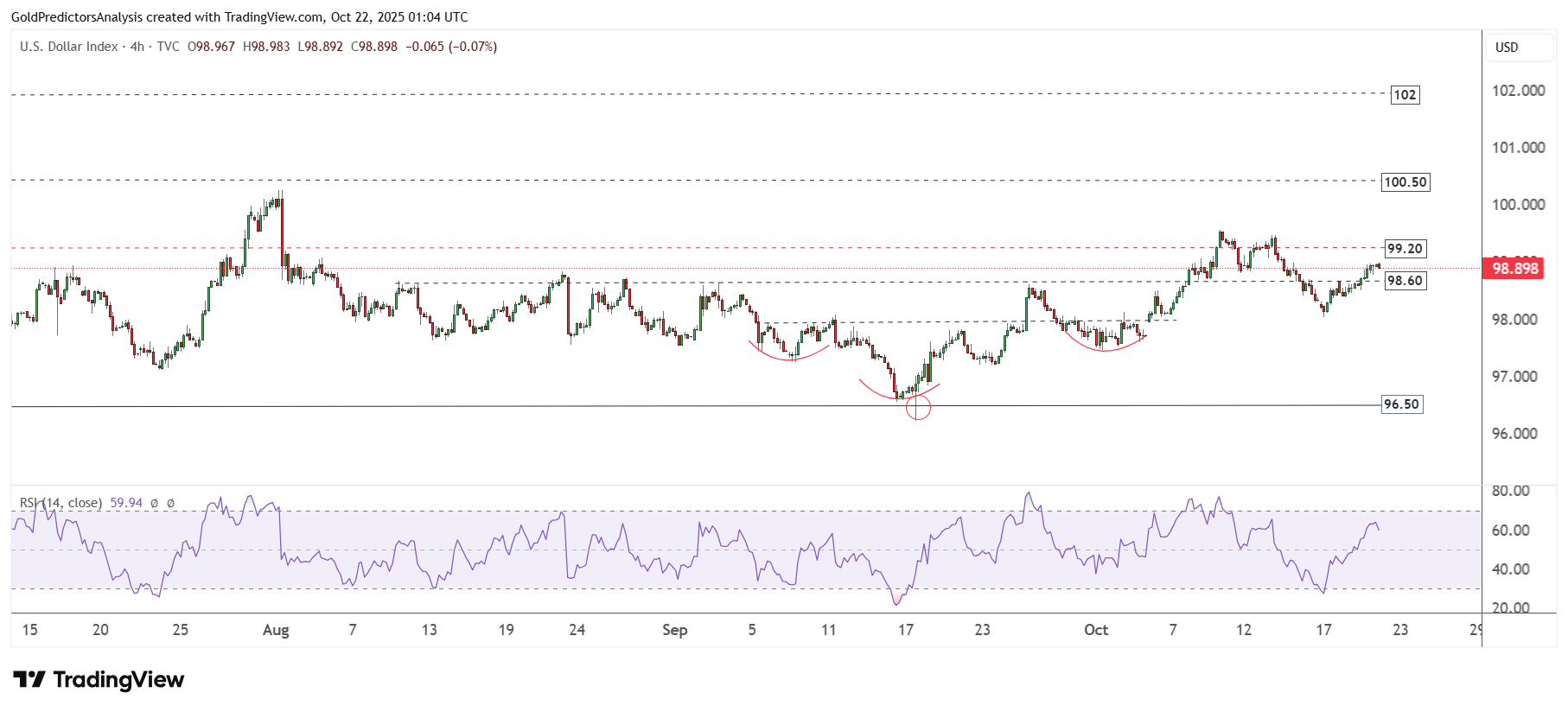Click the Sep label on the time axis
1568x712 pixels.
click(674, 630)
